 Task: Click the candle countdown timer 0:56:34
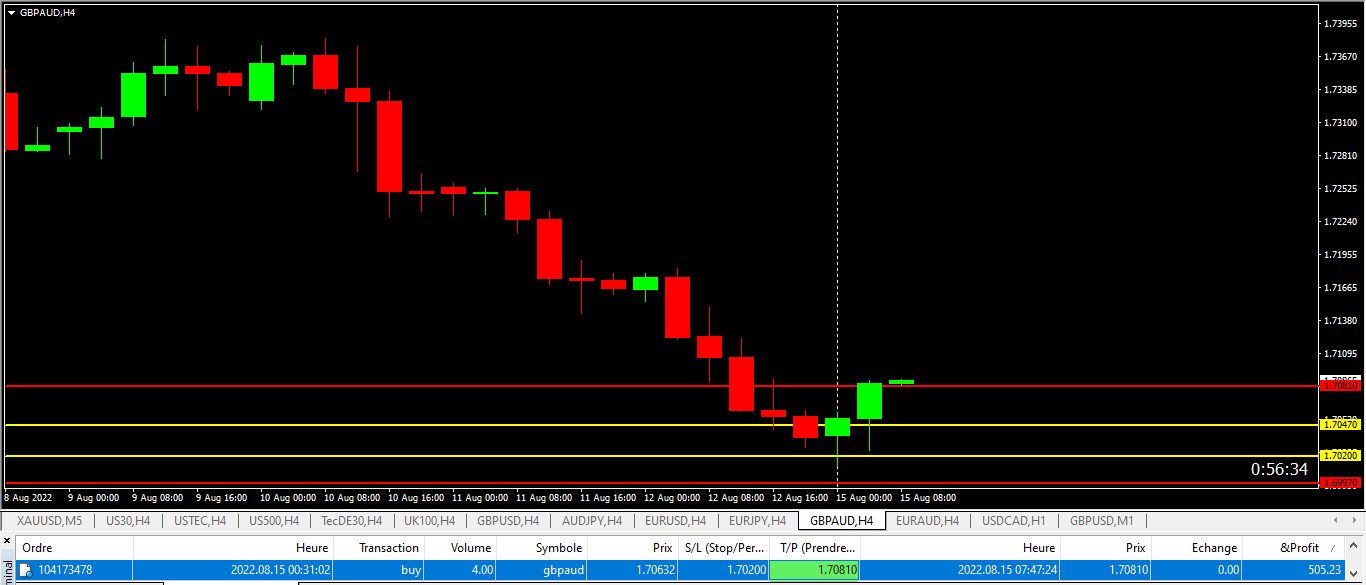point(1279,469)
